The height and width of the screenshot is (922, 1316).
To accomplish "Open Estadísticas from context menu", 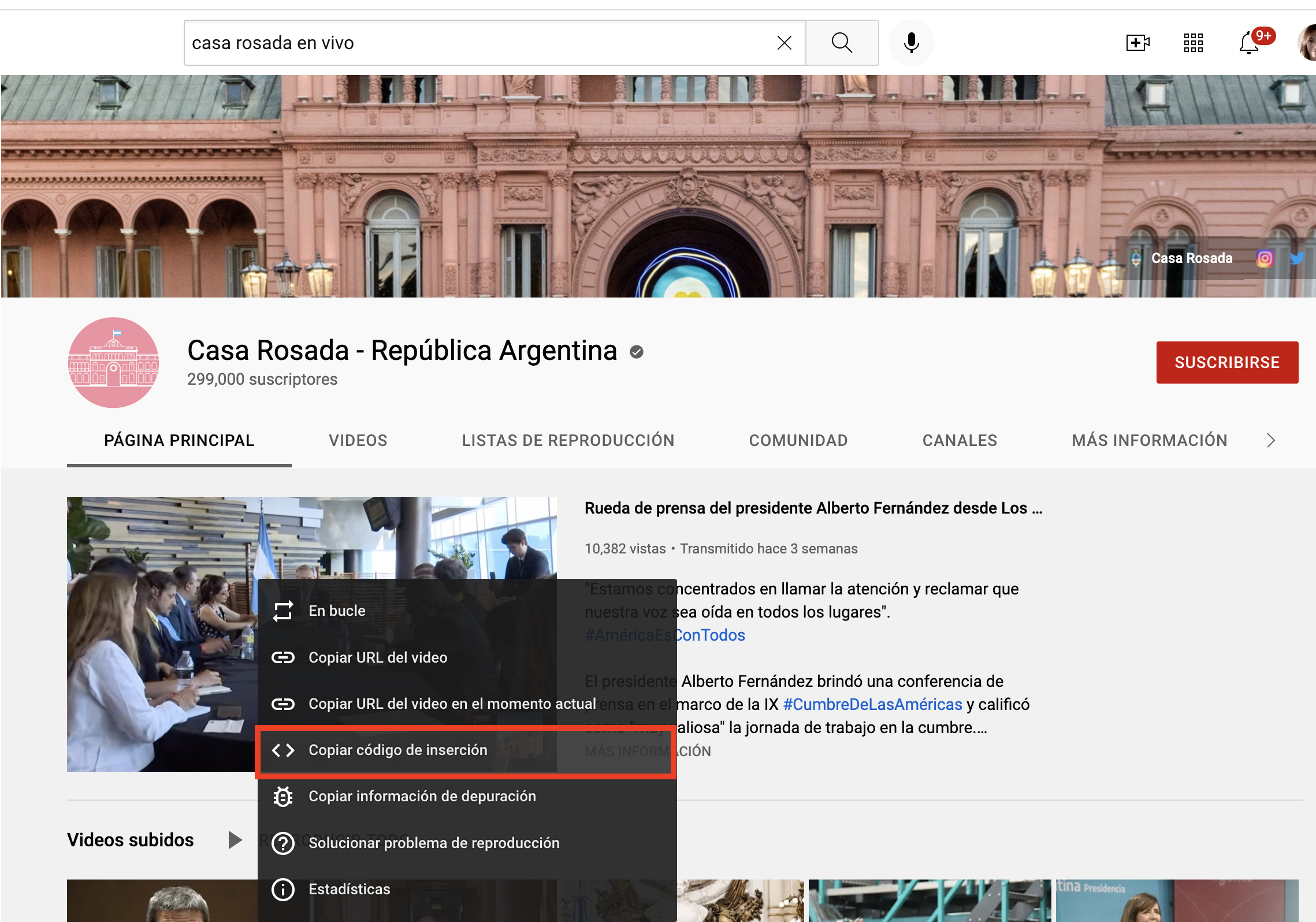I will 349,889.
